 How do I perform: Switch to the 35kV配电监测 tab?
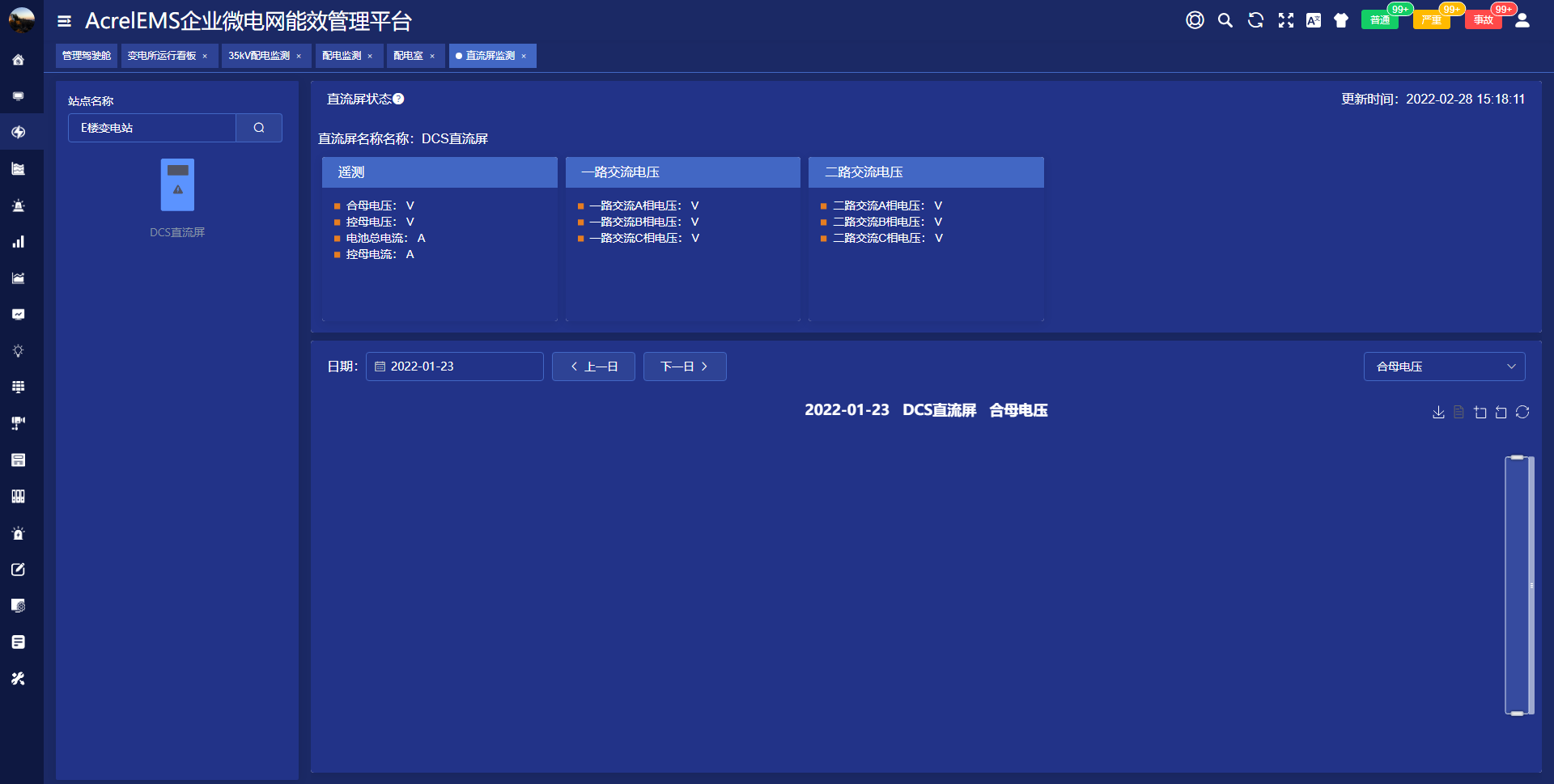258,56
